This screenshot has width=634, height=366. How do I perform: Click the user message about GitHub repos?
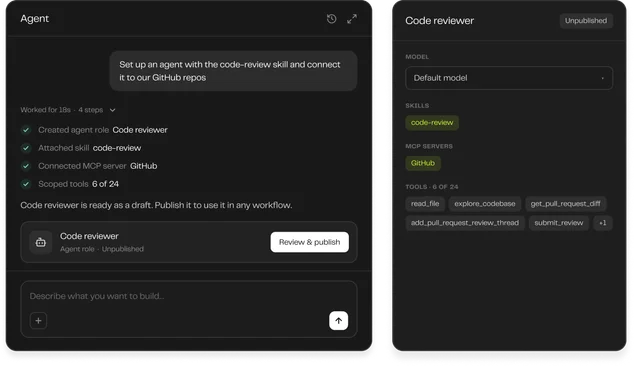233,71
